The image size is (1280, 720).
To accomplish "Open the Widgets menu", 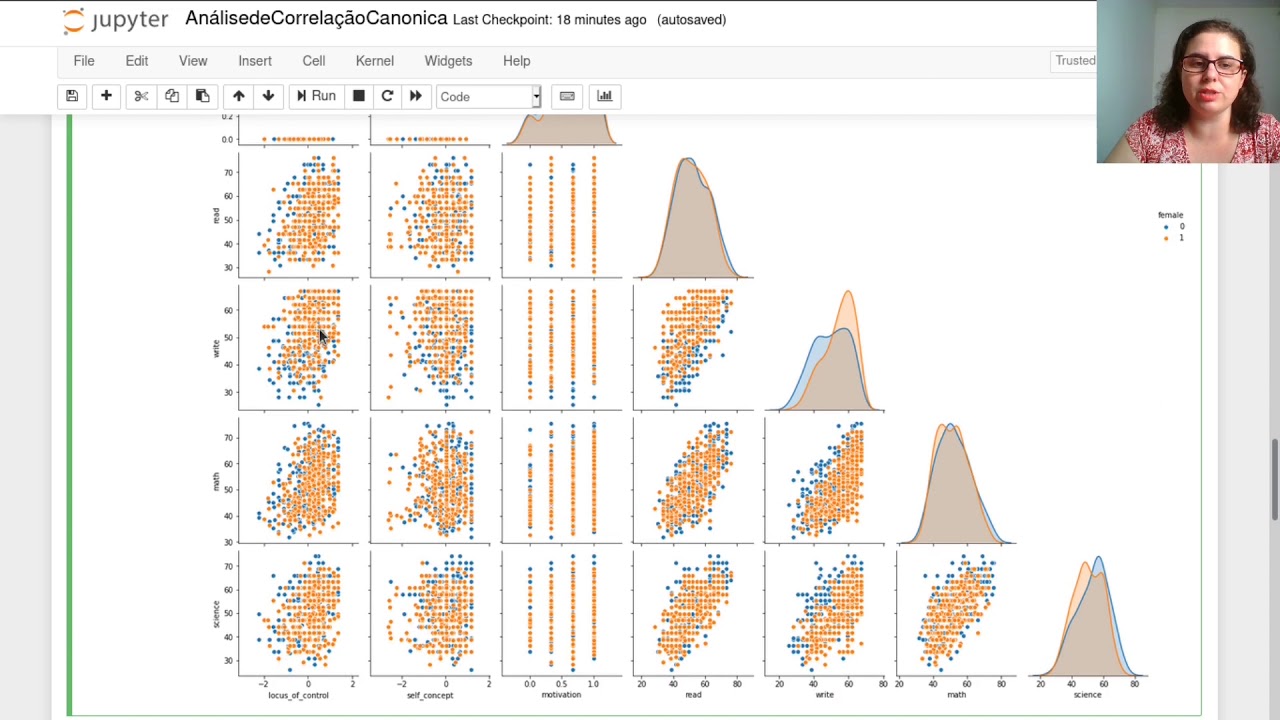I will click(x=448, y=61).
